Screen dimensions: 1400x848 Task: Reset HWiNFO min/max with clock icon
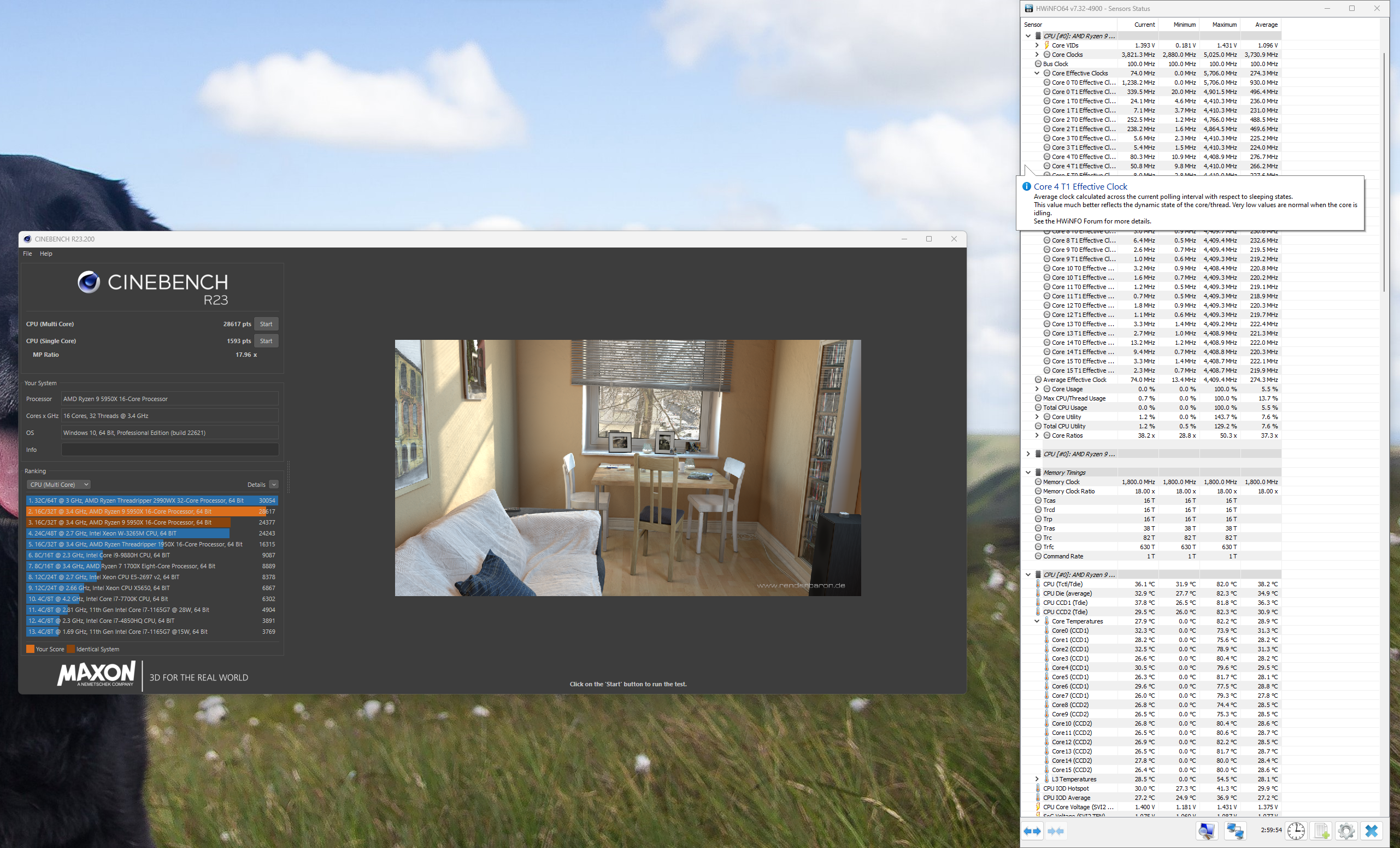click(x=1296, y=831)
